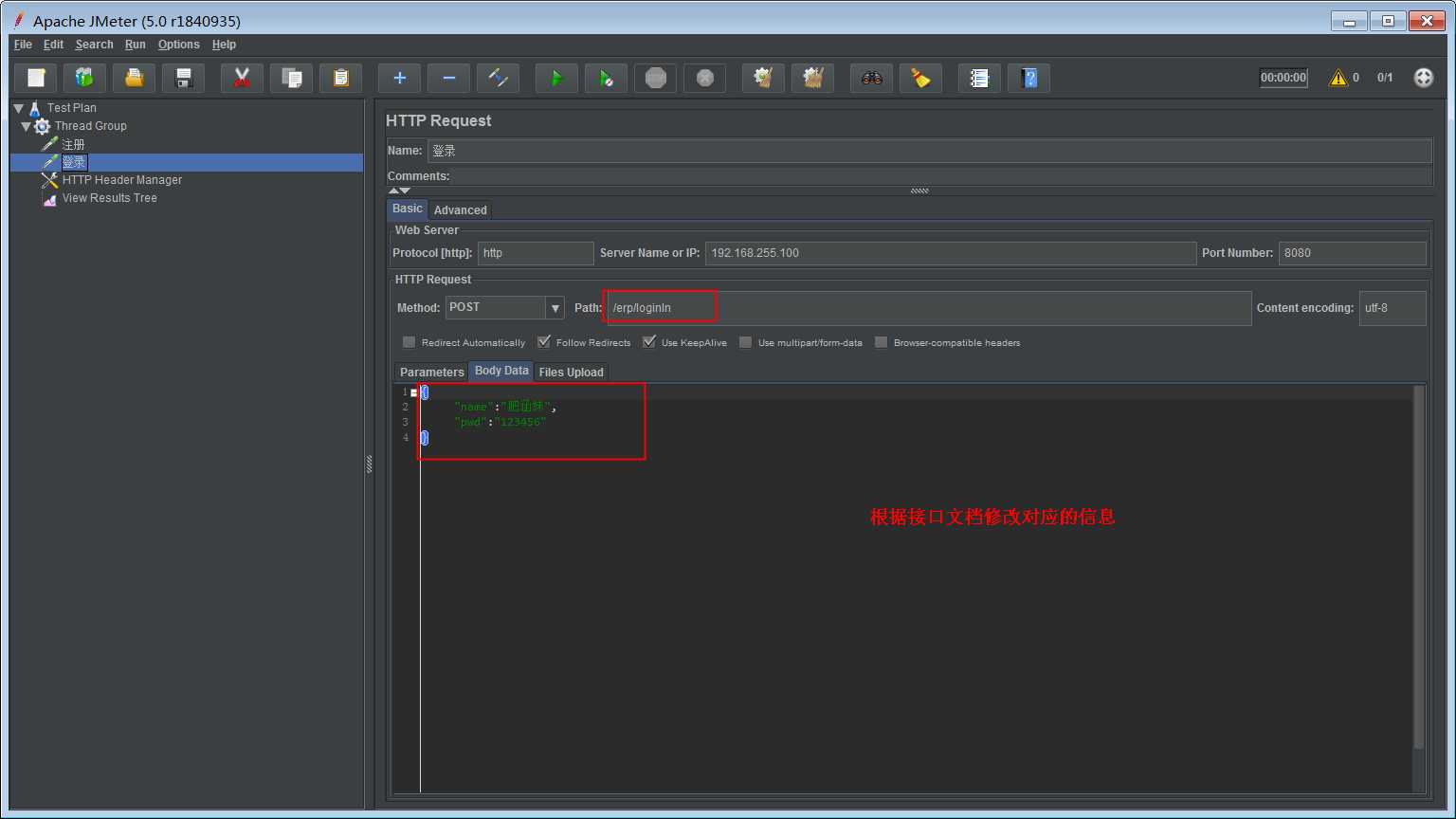
Task: Click the Clear results broom icon
Action: tap(764, 78)
